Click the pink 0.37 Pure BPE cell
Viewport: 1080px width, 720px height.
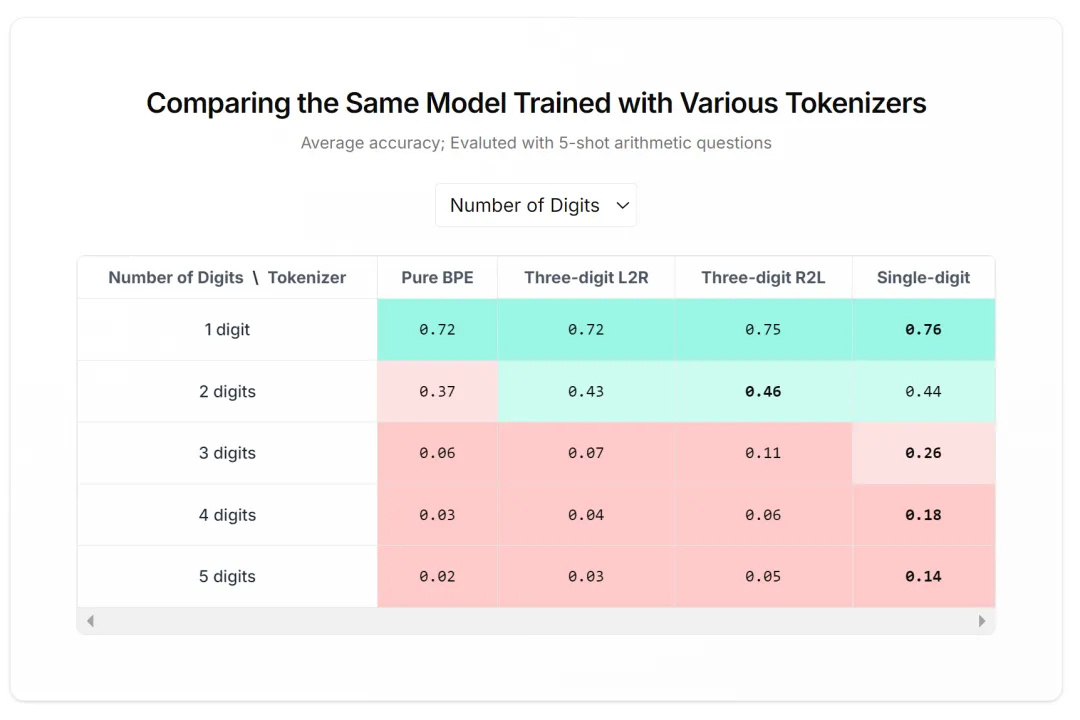pos(437,391)
